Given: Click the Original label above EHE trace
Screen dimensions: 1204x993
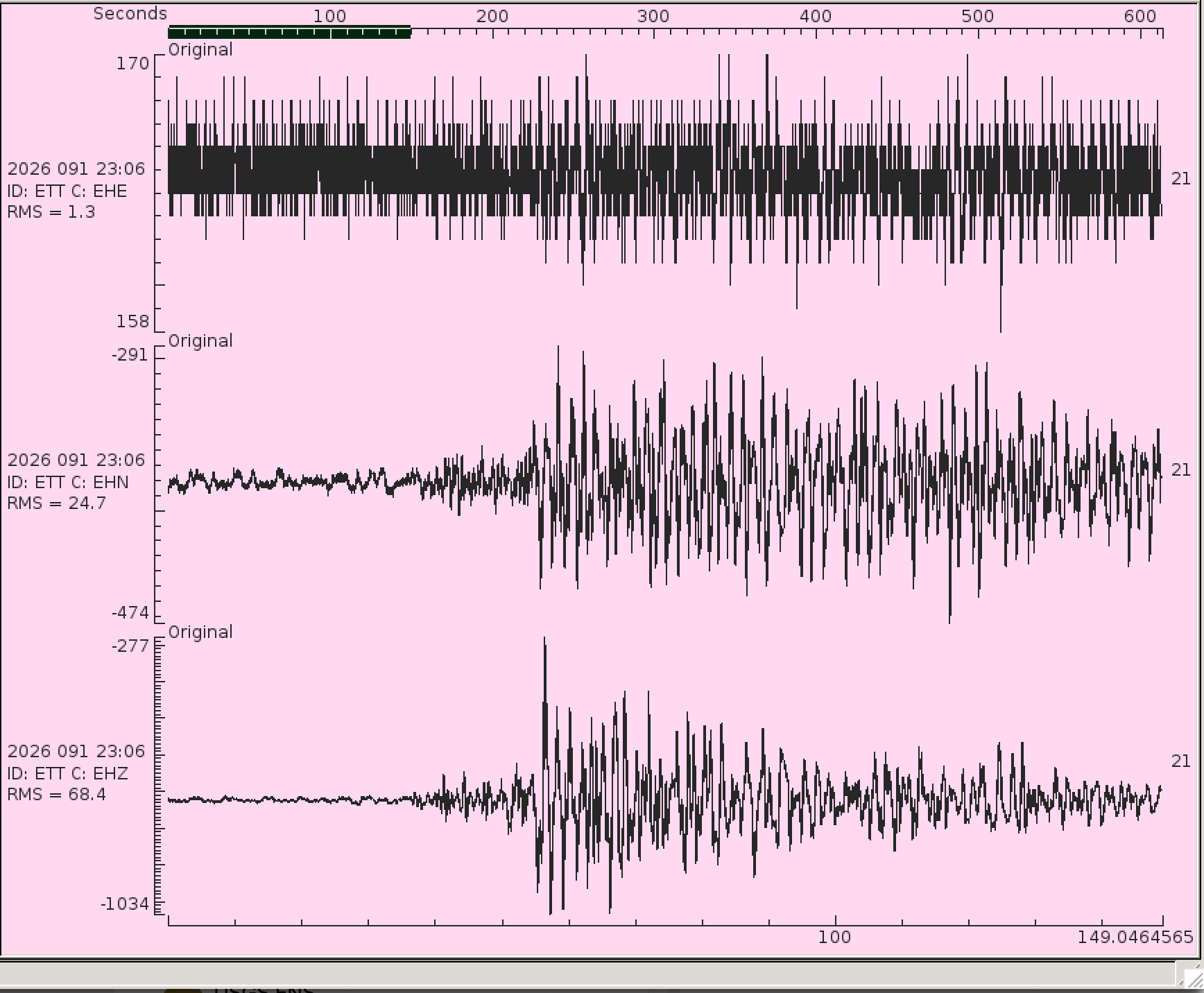Looking at the screenshot, I should coord(200,50).
